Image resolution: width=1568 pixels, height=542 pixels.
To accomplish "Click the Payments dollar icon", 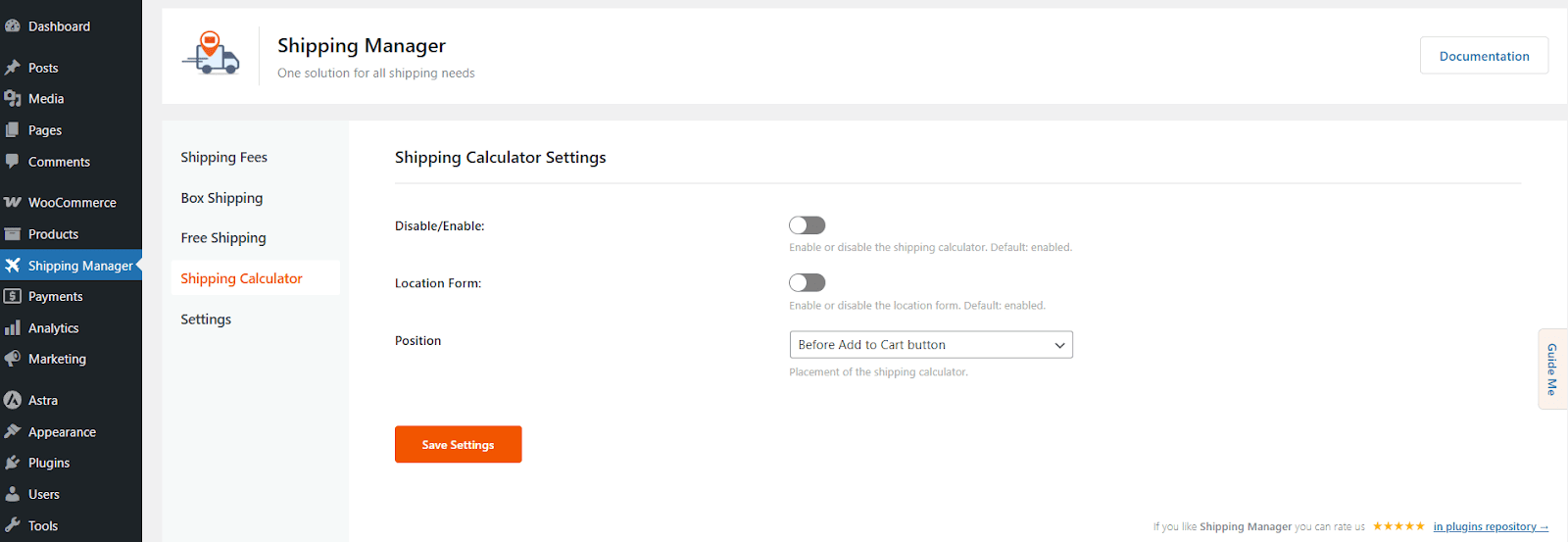I will (x=13, y=296).
